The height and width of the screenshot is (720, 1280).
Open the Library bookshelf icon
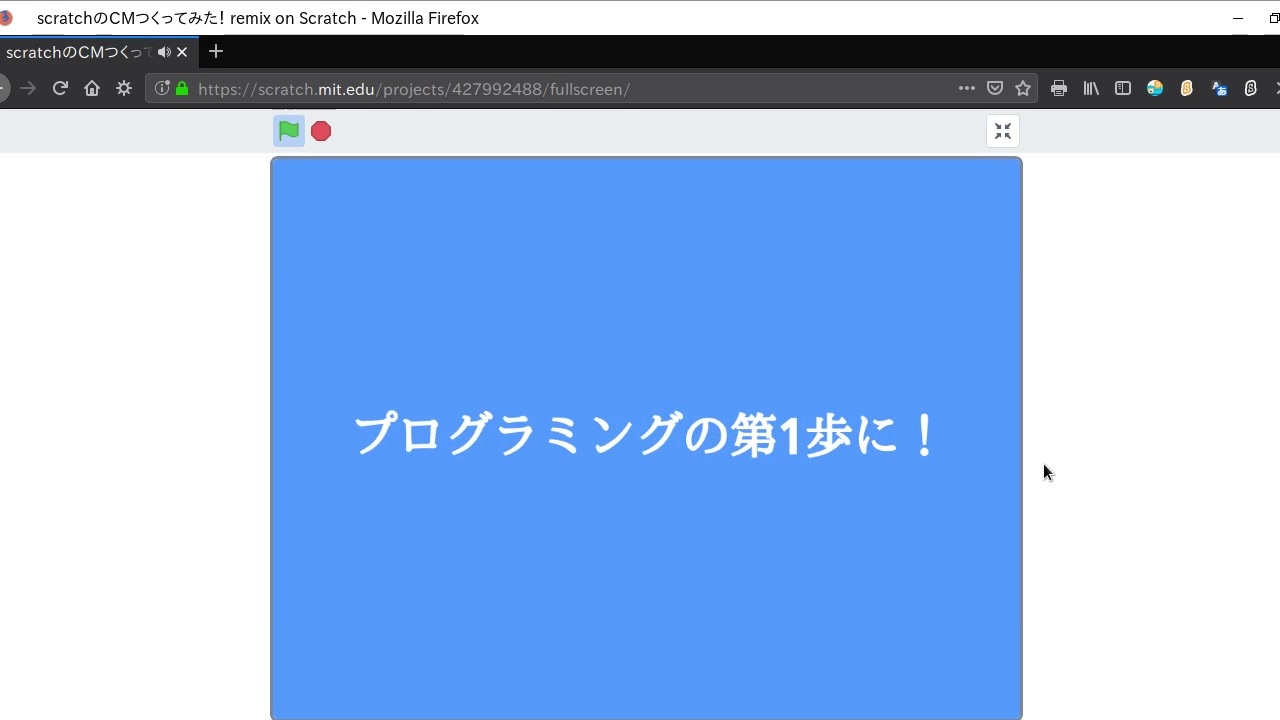(x=1091, y=88)
